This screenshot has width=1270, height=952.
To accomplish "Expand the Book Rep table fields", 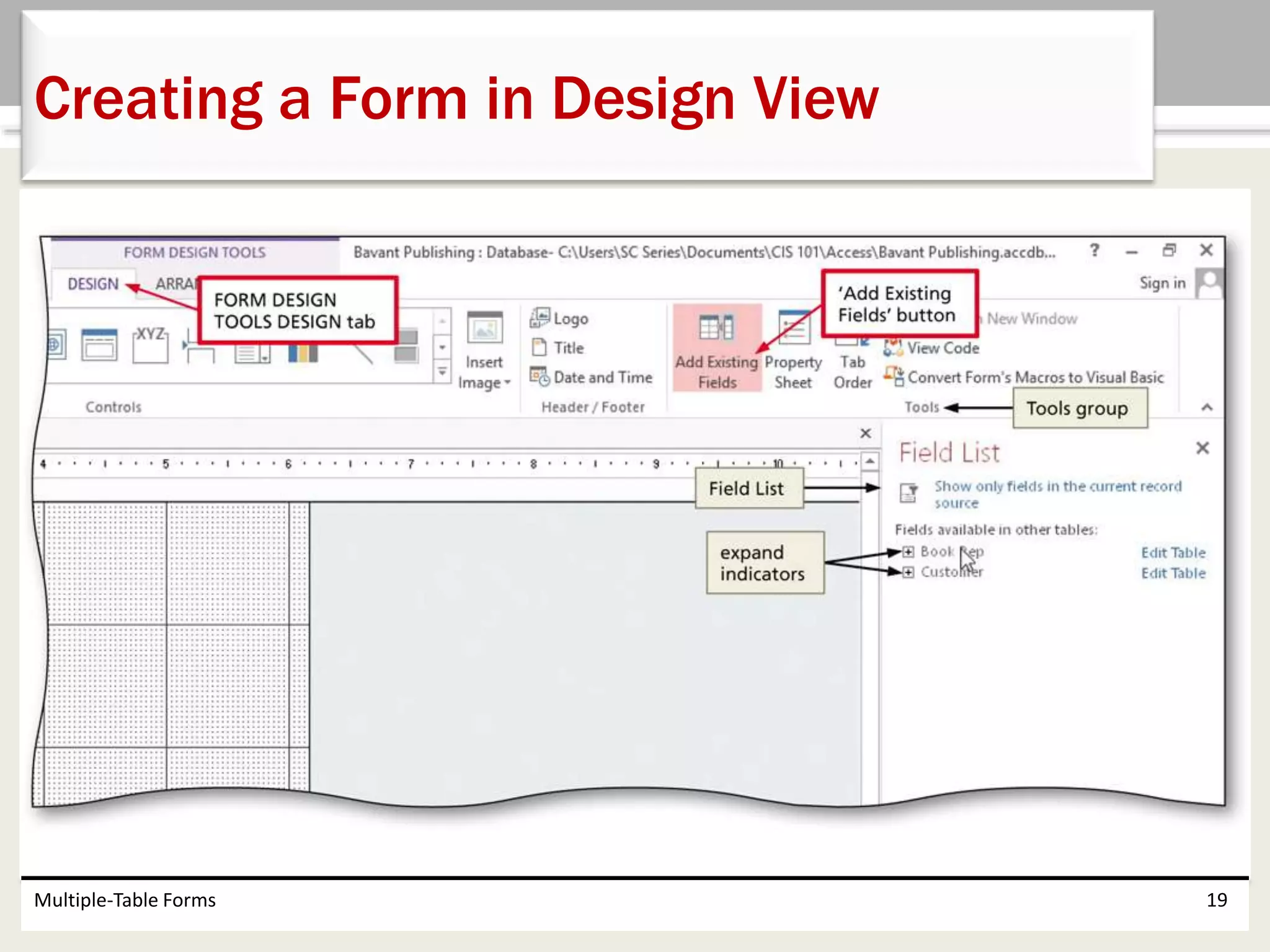I will point(908,552).
